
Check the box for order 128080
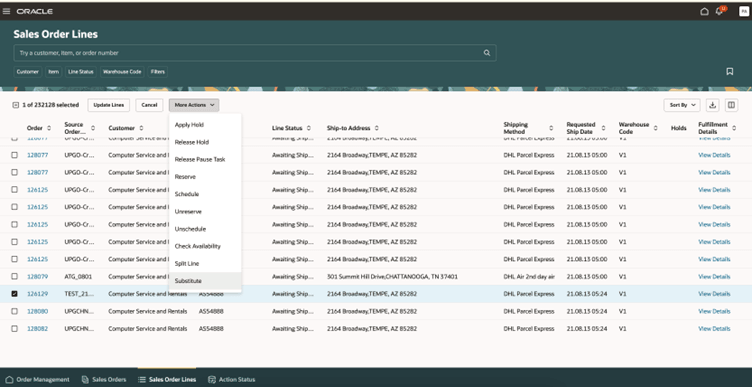pos(14,311)
